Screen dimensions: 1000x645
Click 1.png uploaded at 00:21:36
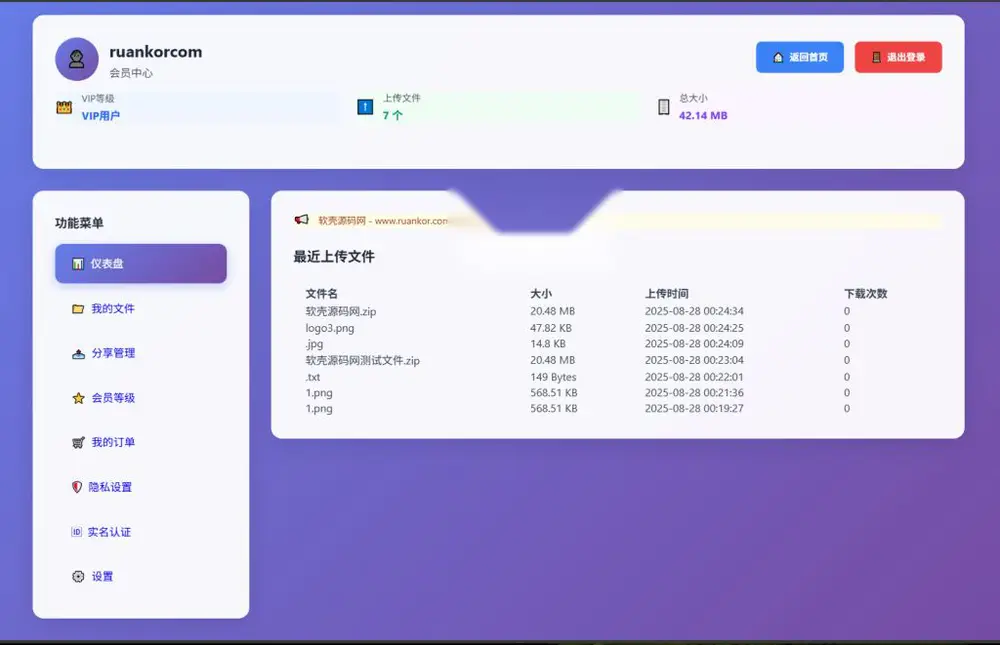click(x=319, y=393)
